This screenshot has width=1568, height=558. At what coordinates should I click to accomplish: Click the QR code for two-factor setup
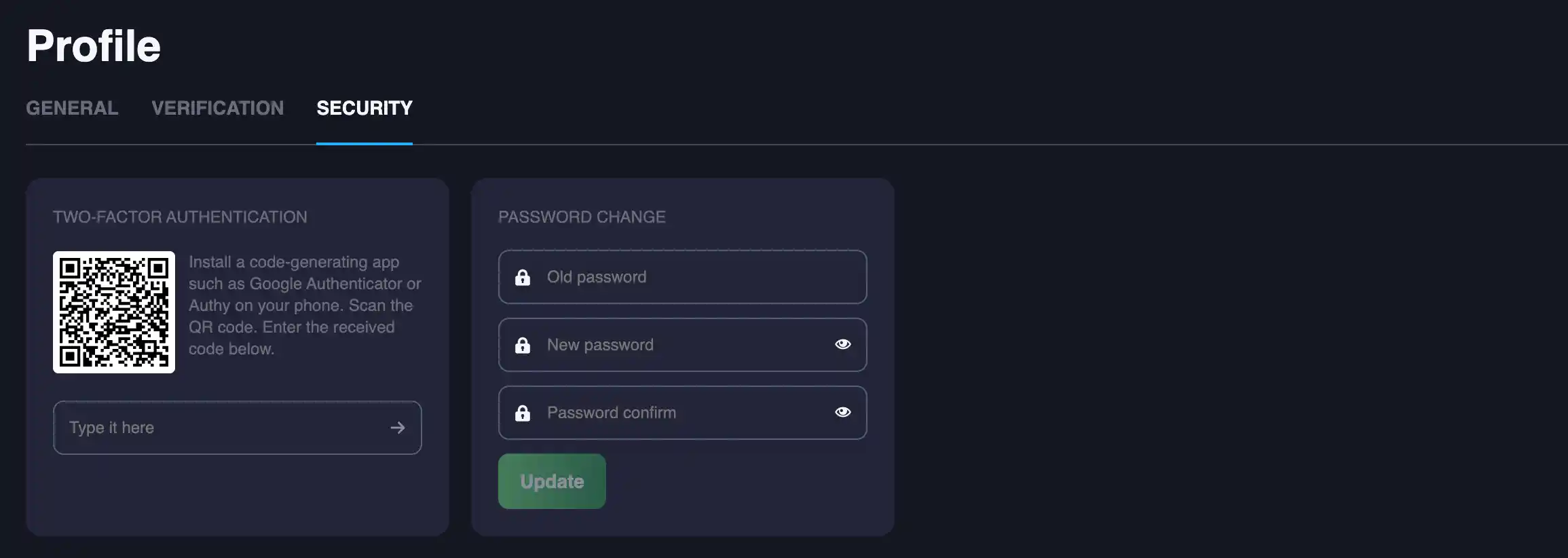(x=113, y=313)
